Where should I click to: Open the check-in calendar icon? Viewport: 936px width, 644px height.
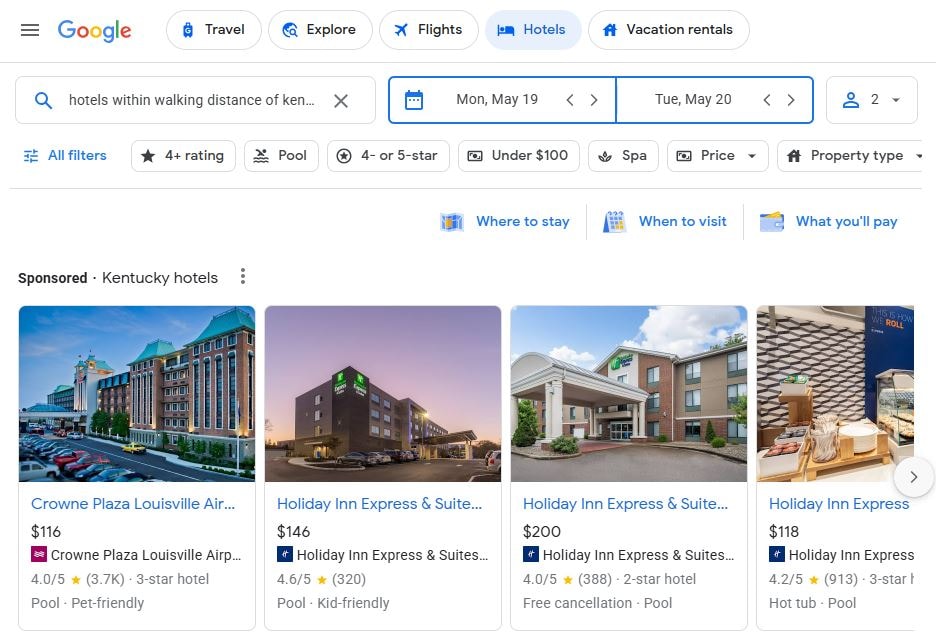(414, 100)
